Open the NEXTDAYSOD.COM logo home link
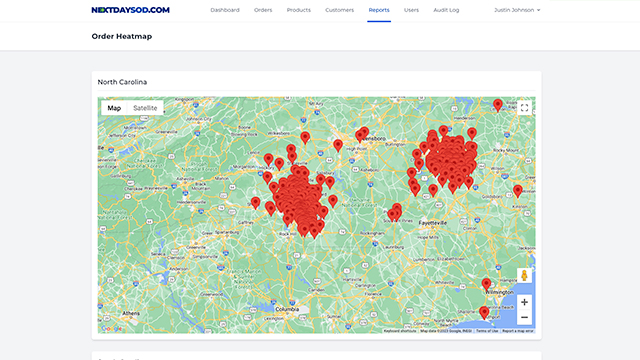This screenshot has width=640, height=360. click(131, 10)
